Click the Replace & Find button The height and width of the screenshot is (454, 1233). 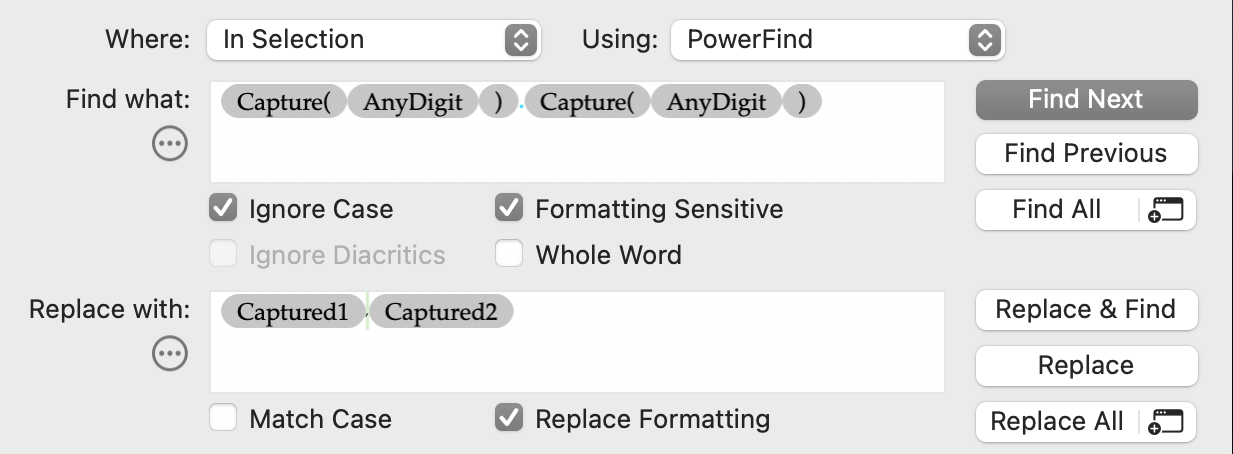1085,310
